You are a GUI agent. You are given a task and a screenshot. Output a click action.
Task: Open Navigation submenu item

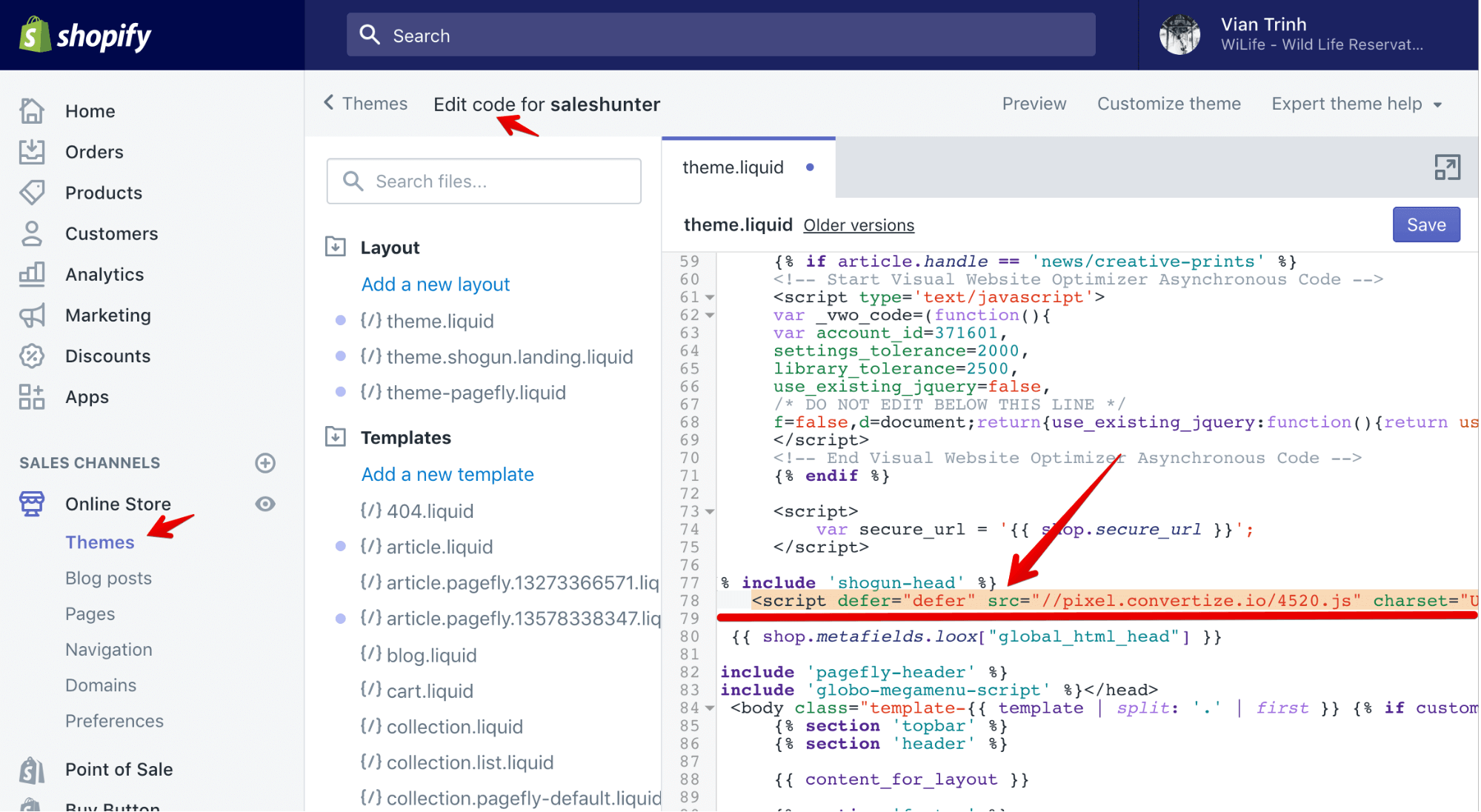(x=109, y=650)
